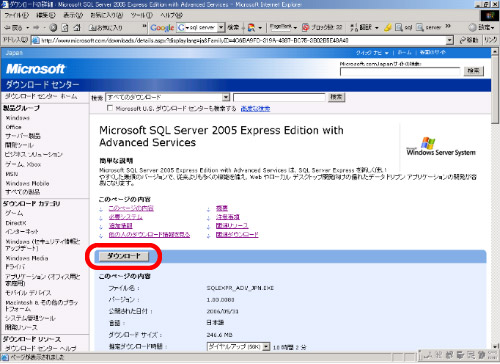Follow the 関連リソース anchor link
500x364 pixels.
(x=232, y=226)
